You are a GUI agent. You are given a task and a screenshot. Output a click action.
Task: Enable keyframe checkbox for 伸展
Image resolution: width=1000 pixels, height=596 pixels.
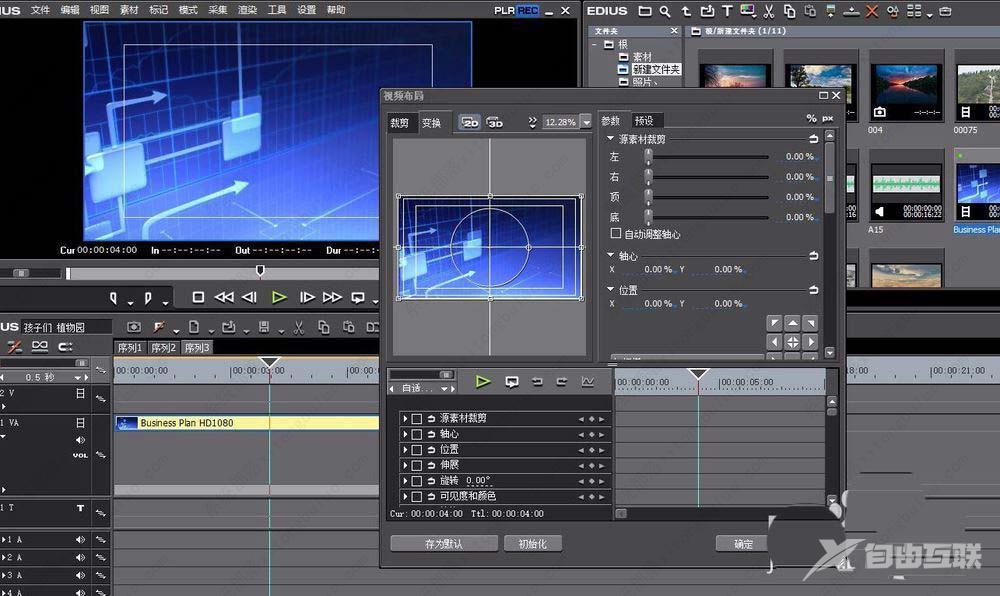pos(416,465)
